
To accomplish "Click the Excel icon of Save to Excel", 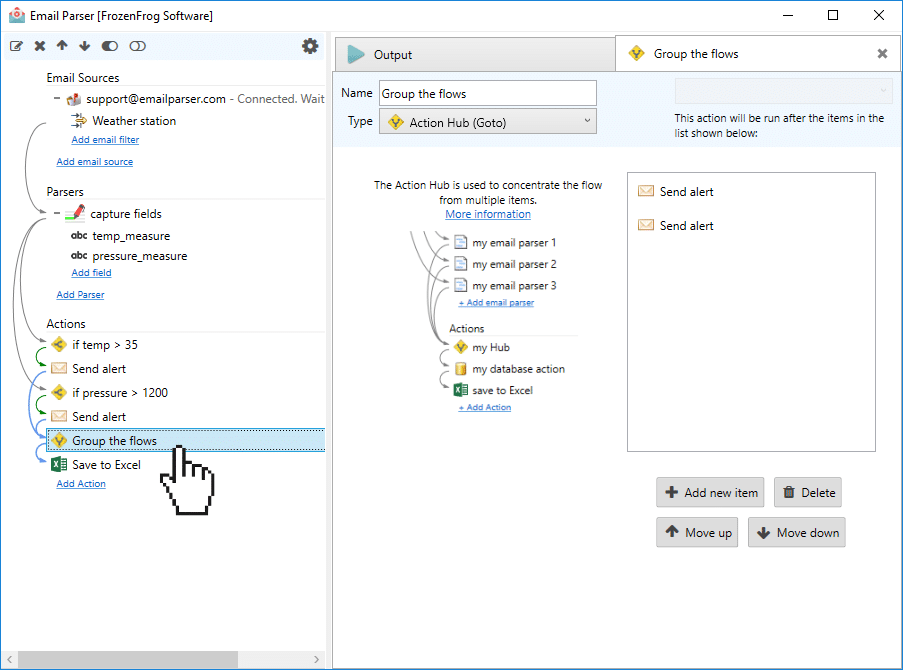I will pyautogui.click(x=59, y=464).
